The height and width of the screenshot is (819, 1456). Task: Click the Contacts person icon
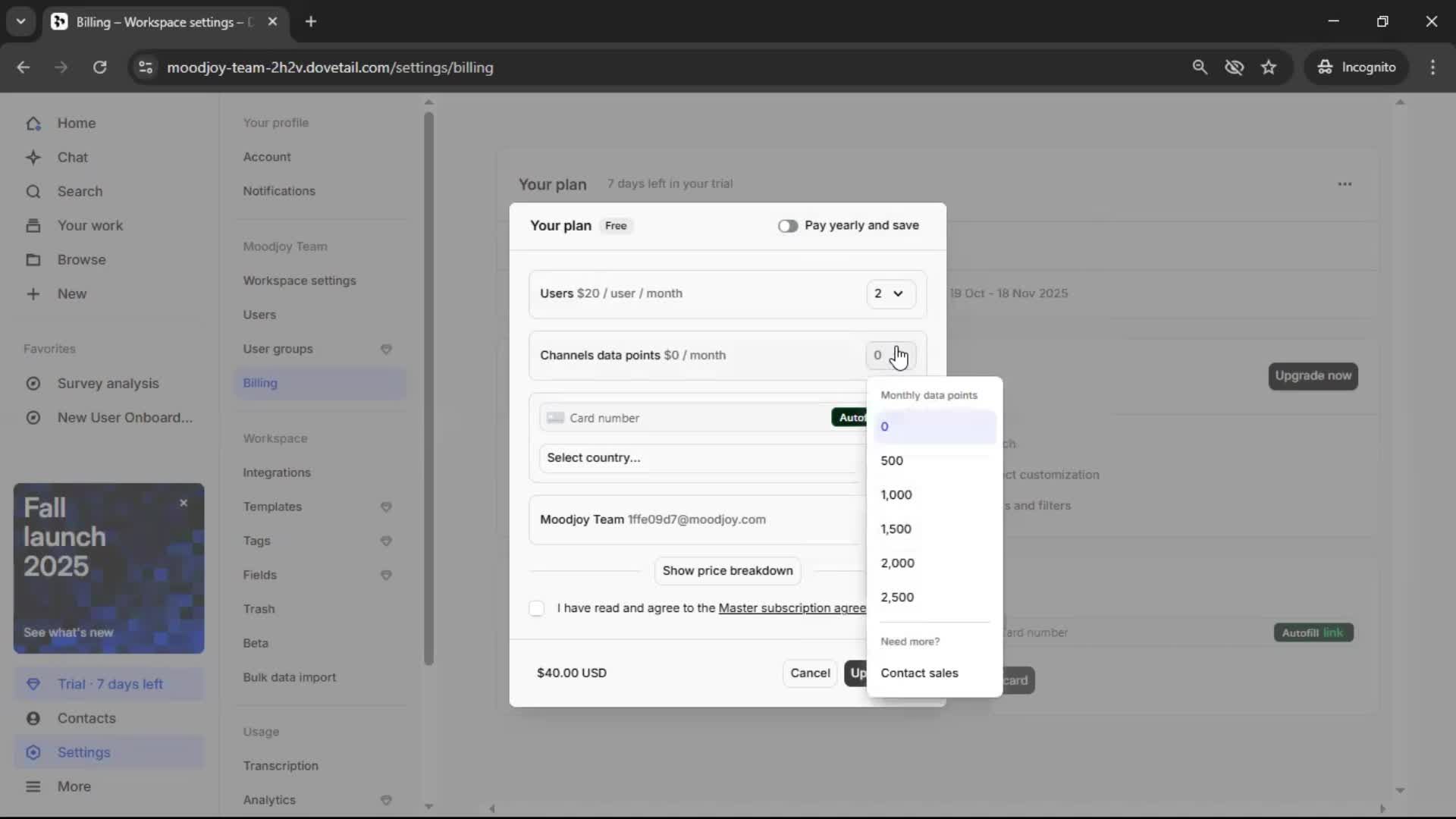(33, 718)
